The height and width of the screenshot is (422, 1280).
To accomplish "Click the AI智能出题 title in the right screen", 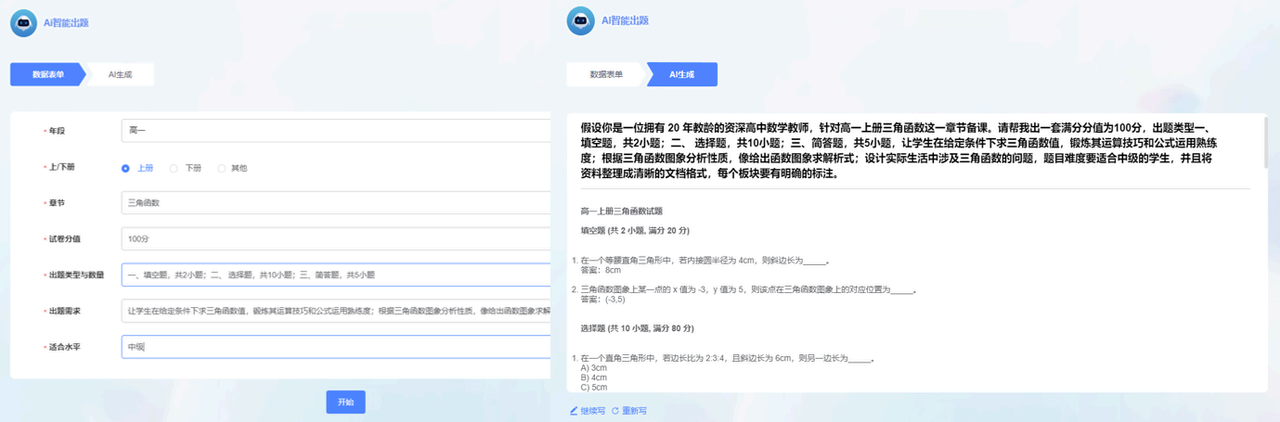I will (x=627, y=20).
